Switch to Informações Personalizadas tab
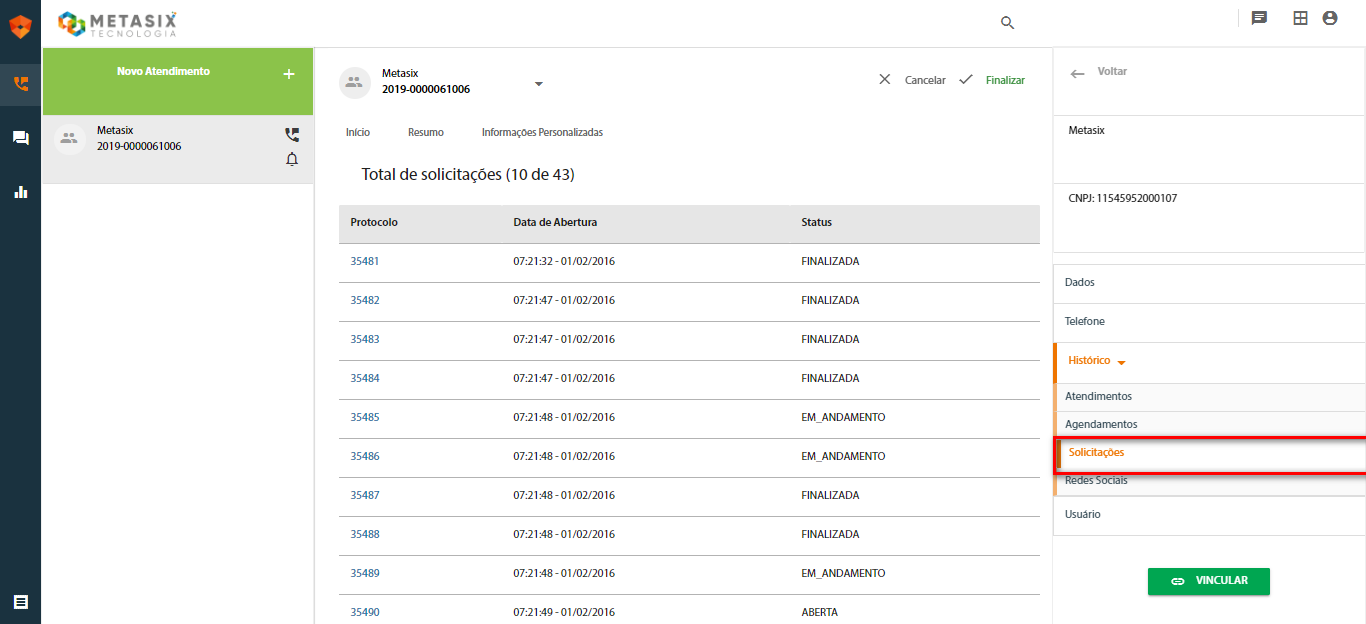This screenshot has width=1366, height=624. coord(542,132)
